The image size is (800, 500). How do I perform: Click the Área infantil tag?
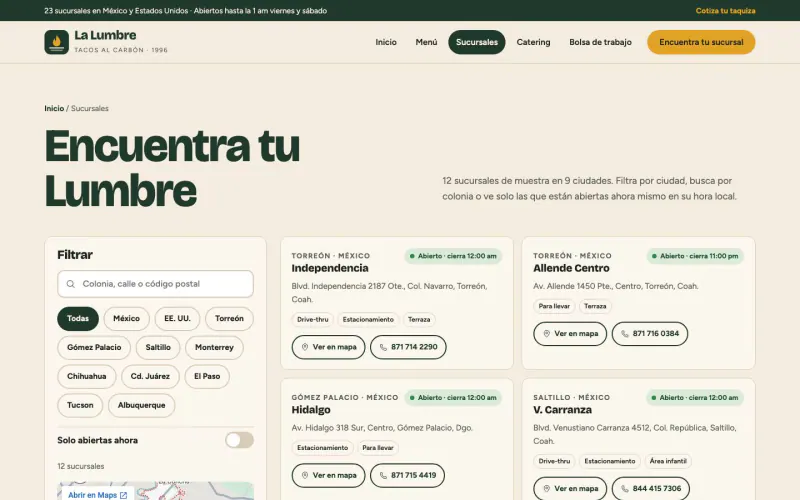click(x=668, y=461)
